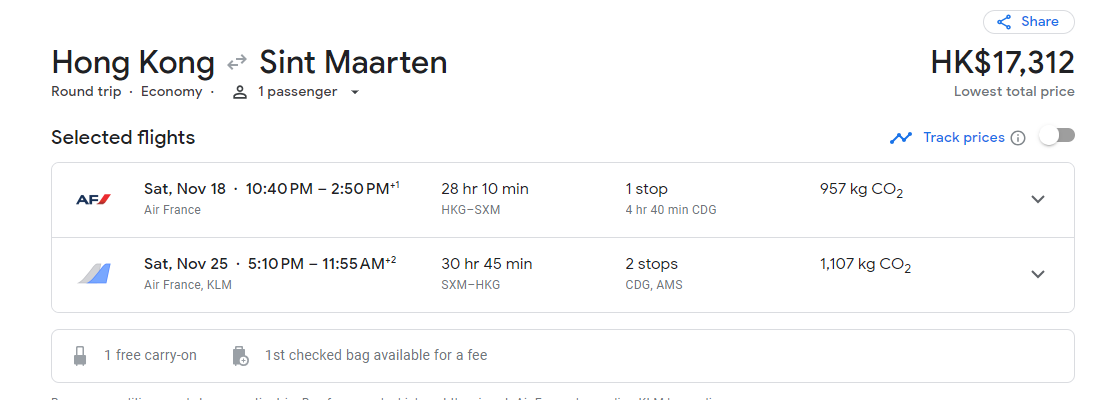The height and width of the screenshot is (400, 1107).
Task: Click the Track prices link text
Action: [x=963, y=137]
